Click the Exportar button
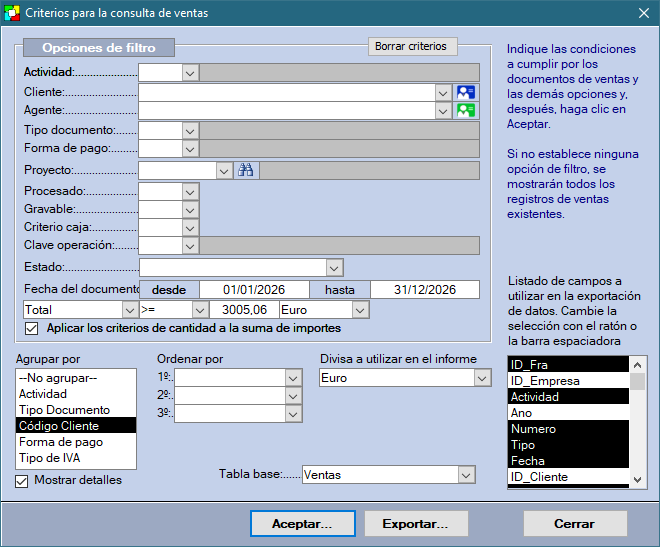The height and width of the screenshot is (547, 660). (415, 524)
